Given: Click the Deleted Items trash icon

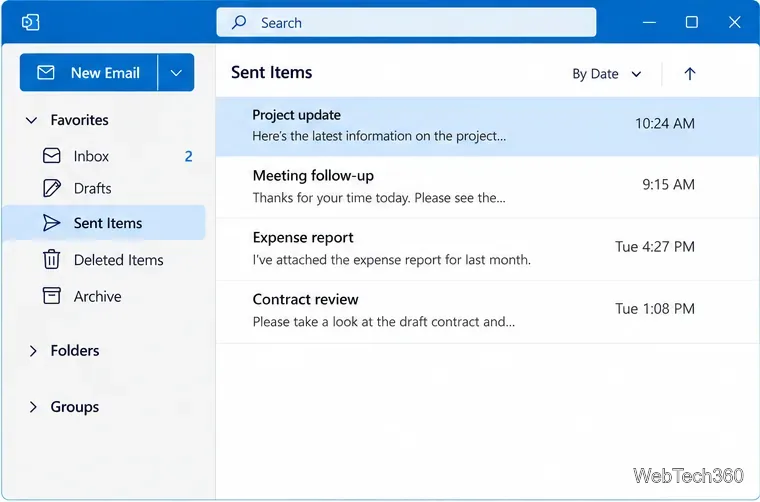Looking at the screenshot, I should (x=51, y=259).
